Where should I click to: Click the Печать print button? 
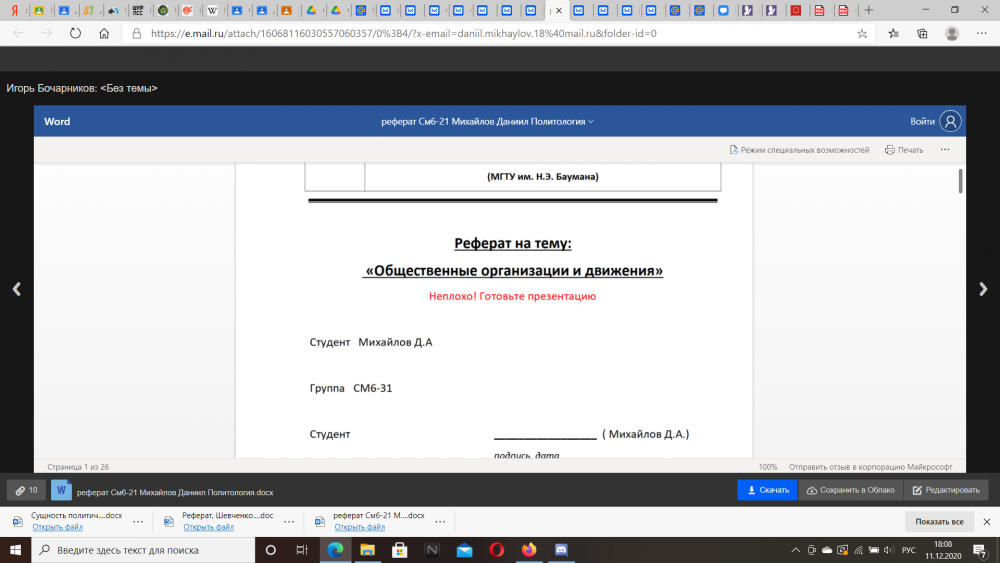(904, 150)
